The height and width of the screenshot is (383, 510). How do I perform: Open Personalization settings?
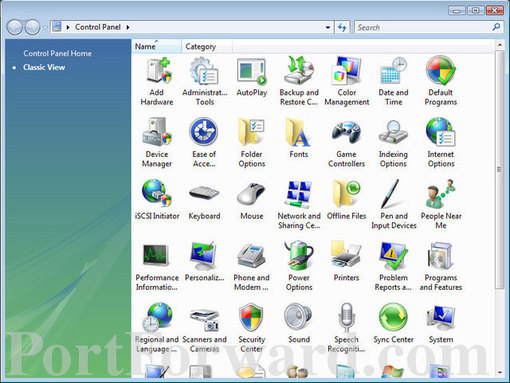(204, 262)
